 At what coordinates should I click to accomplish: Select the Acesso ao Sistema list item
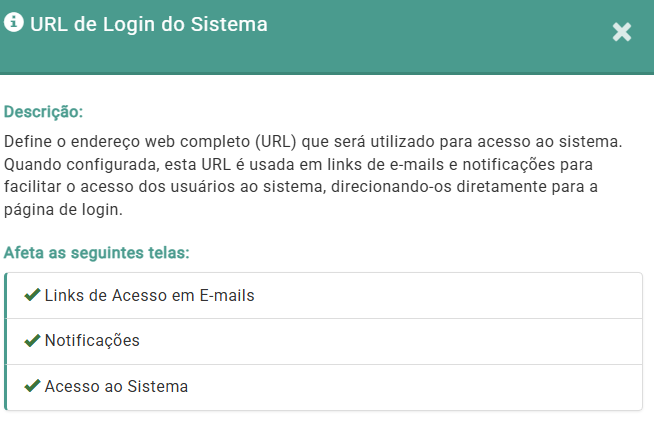(x=116, y=386)
